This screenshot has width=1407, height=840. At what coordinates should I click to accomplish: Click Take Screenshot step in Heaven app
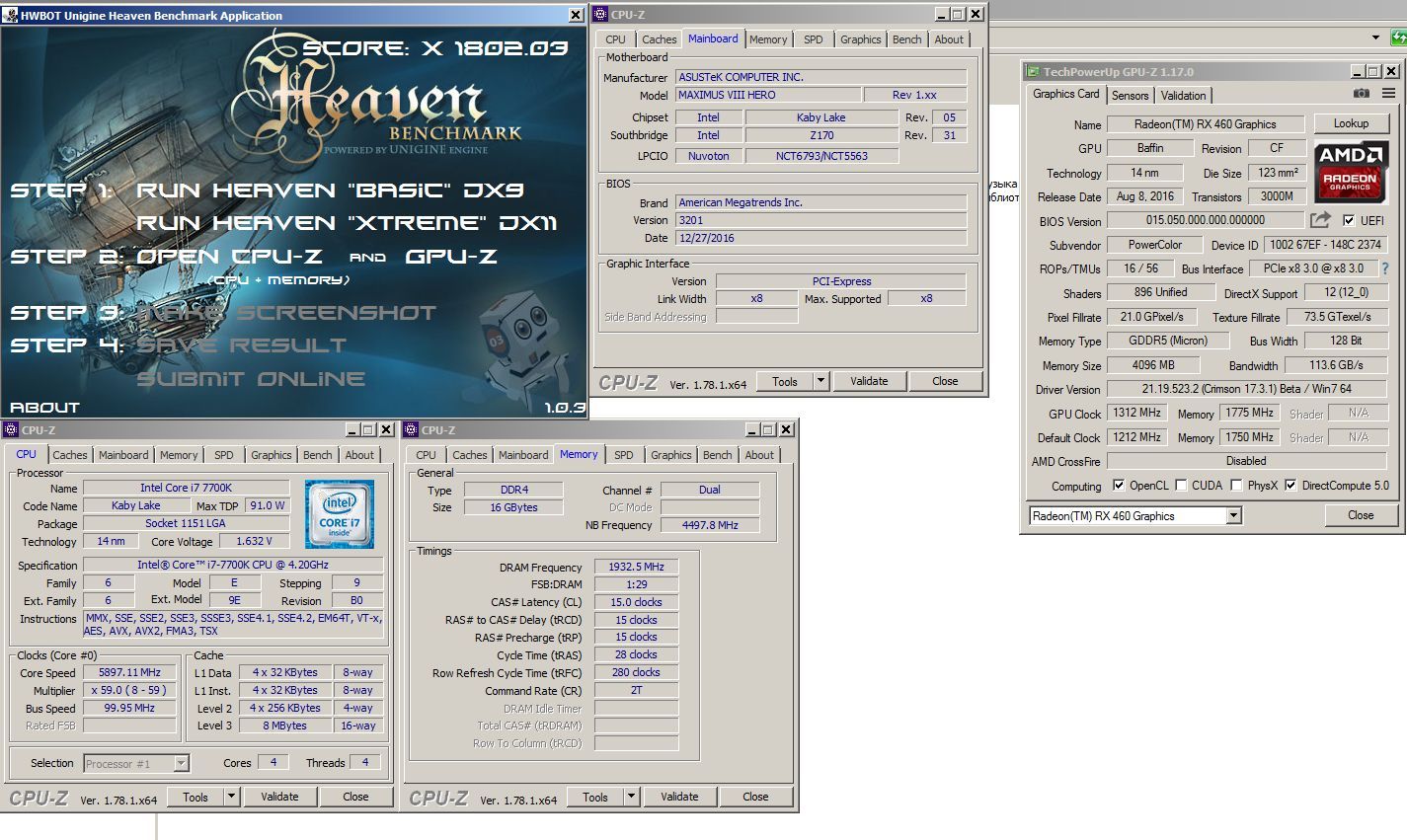point(286,313)
